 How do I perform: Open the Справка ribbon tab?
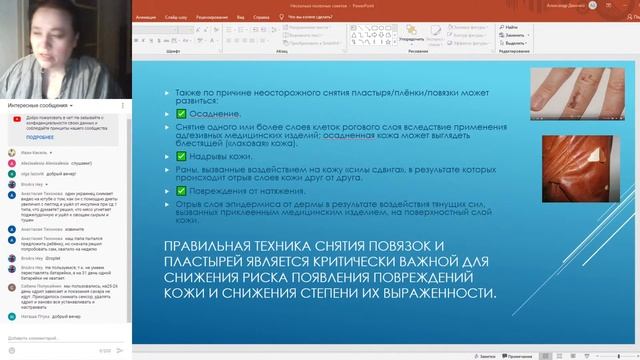261,17
